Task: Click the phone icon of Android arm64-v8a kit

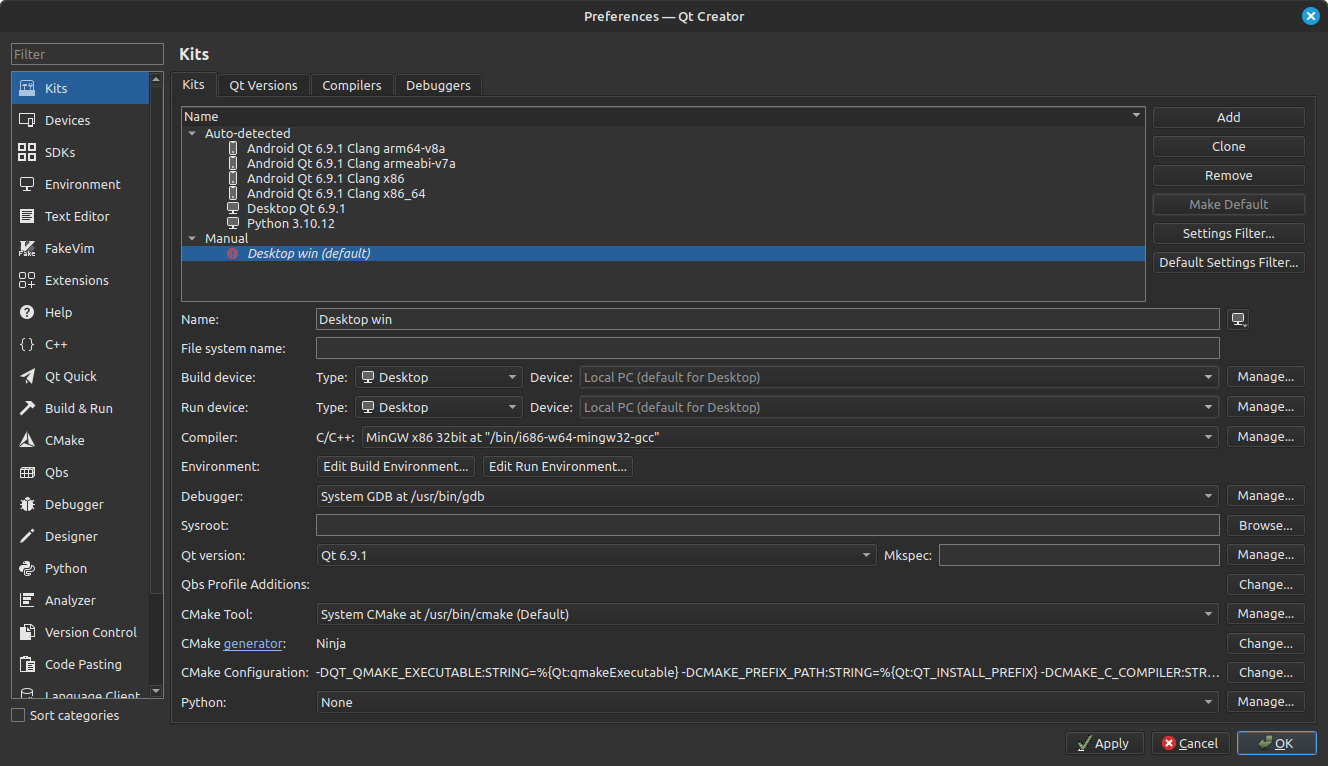Action: (x=233, y=149)
